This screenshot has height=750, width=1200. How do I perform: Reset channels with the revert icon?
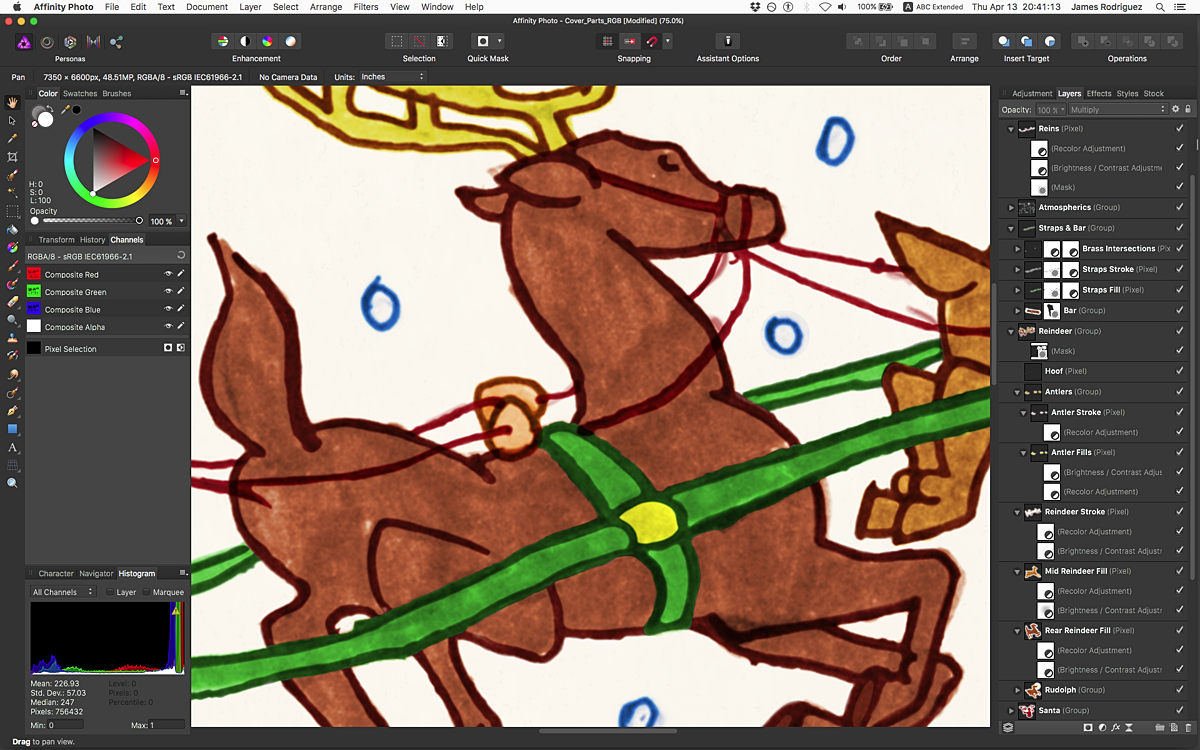pos(181,256)
